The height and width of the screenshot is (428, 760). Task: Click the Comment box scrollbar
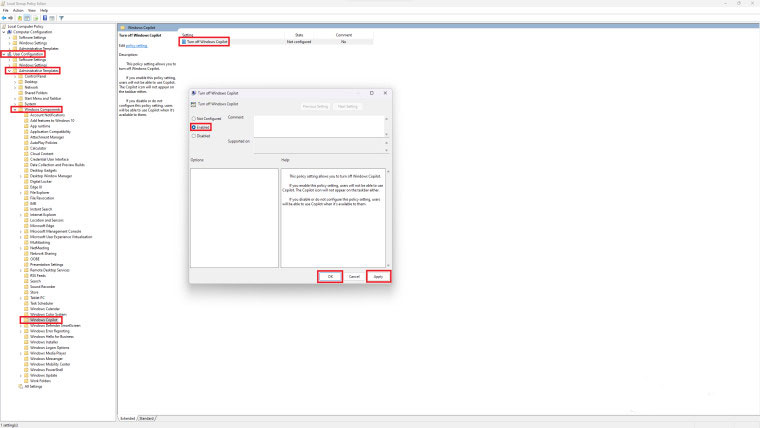point(386,126)
